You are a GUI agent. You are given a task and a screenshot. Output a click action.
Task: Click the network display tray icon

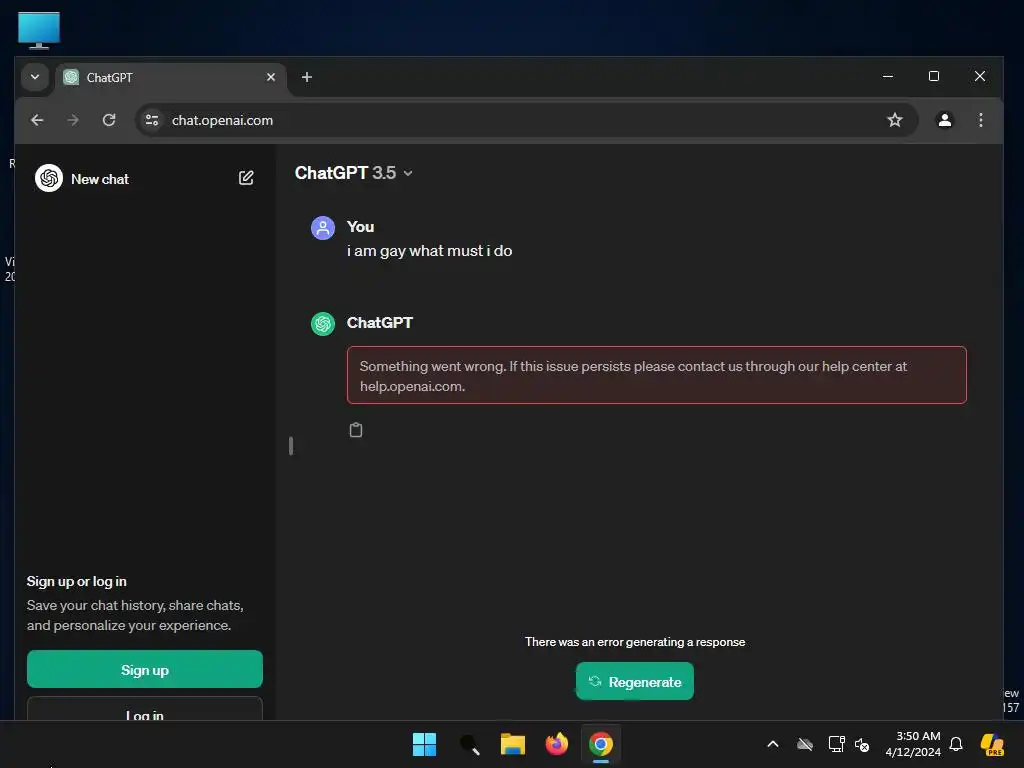pyautogui.click(x=837, y=744)
